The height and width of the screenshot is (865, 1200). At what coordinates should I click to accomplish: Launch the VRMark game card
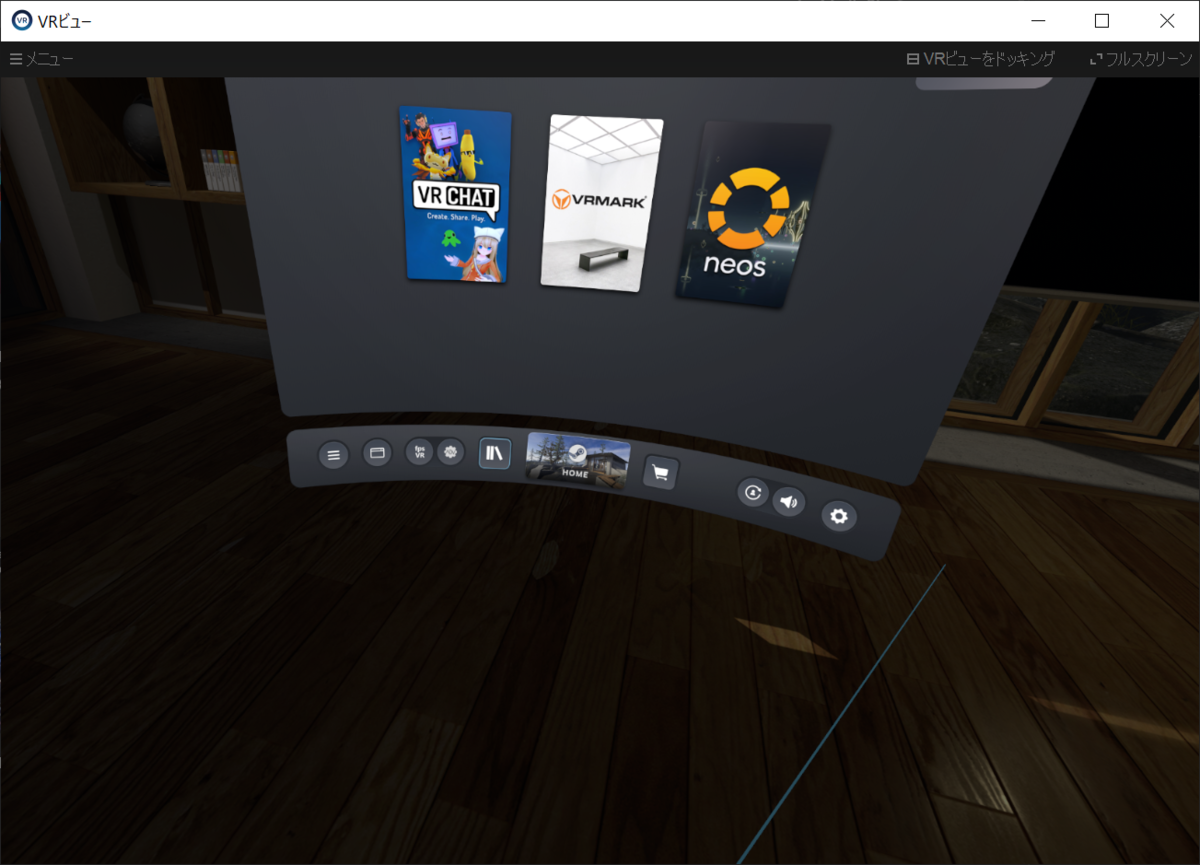tap(600, 203)
